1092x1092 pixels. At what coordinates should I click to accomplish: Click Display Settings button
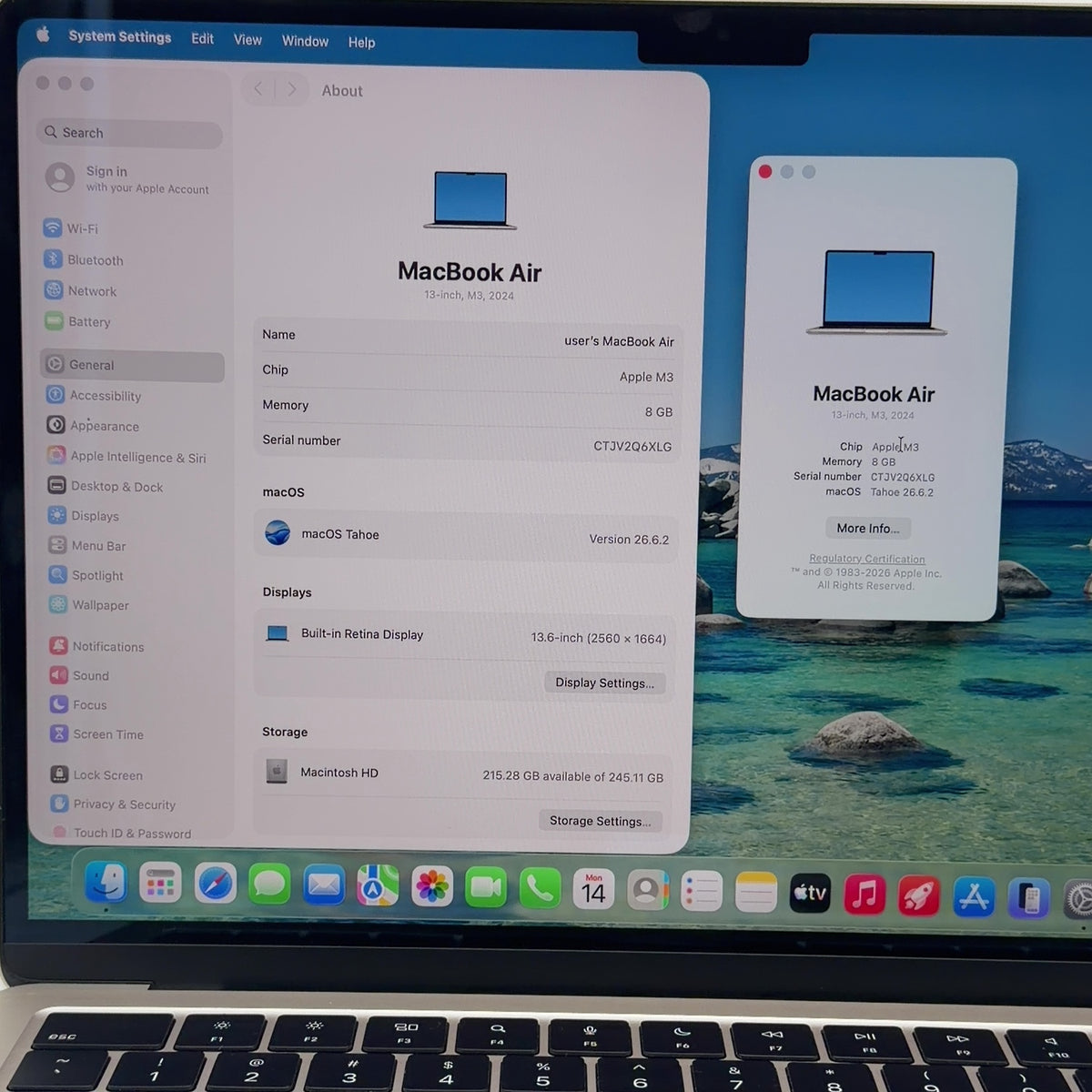click(604, 682)
